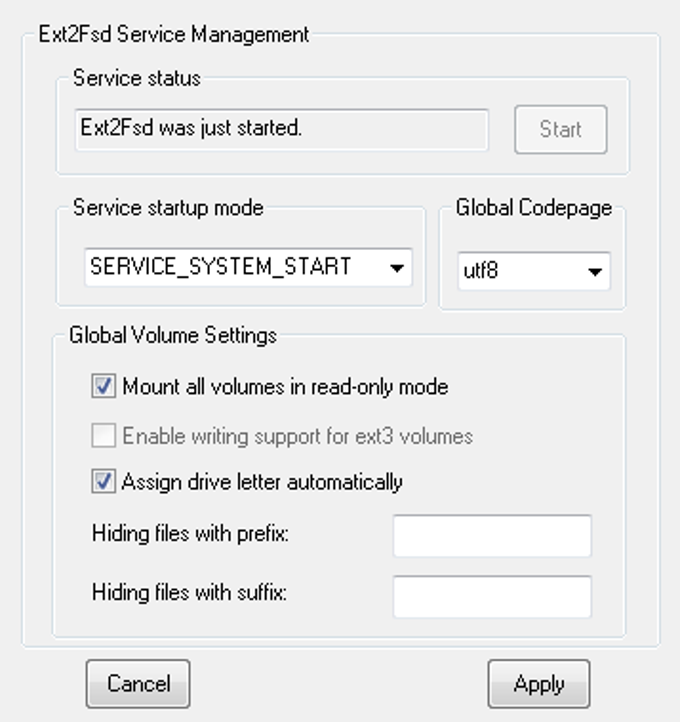
Task: Click the 'Ext2Fsd Service Management' heading
Action: (x=173, y=34)
